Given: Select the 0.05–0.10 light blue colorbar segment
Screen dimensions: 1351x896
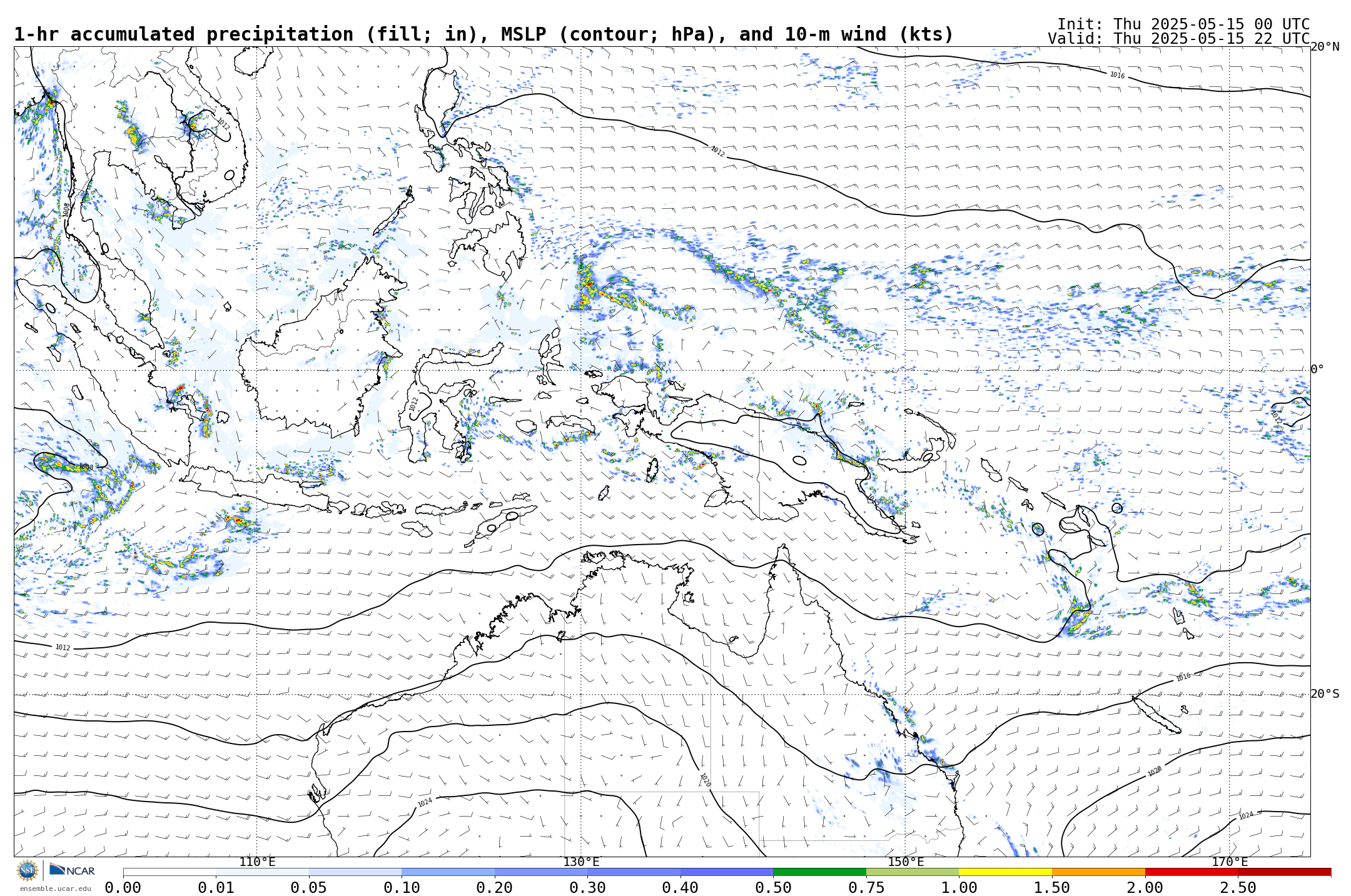Looking at the screenshot, I should (355, 872).
